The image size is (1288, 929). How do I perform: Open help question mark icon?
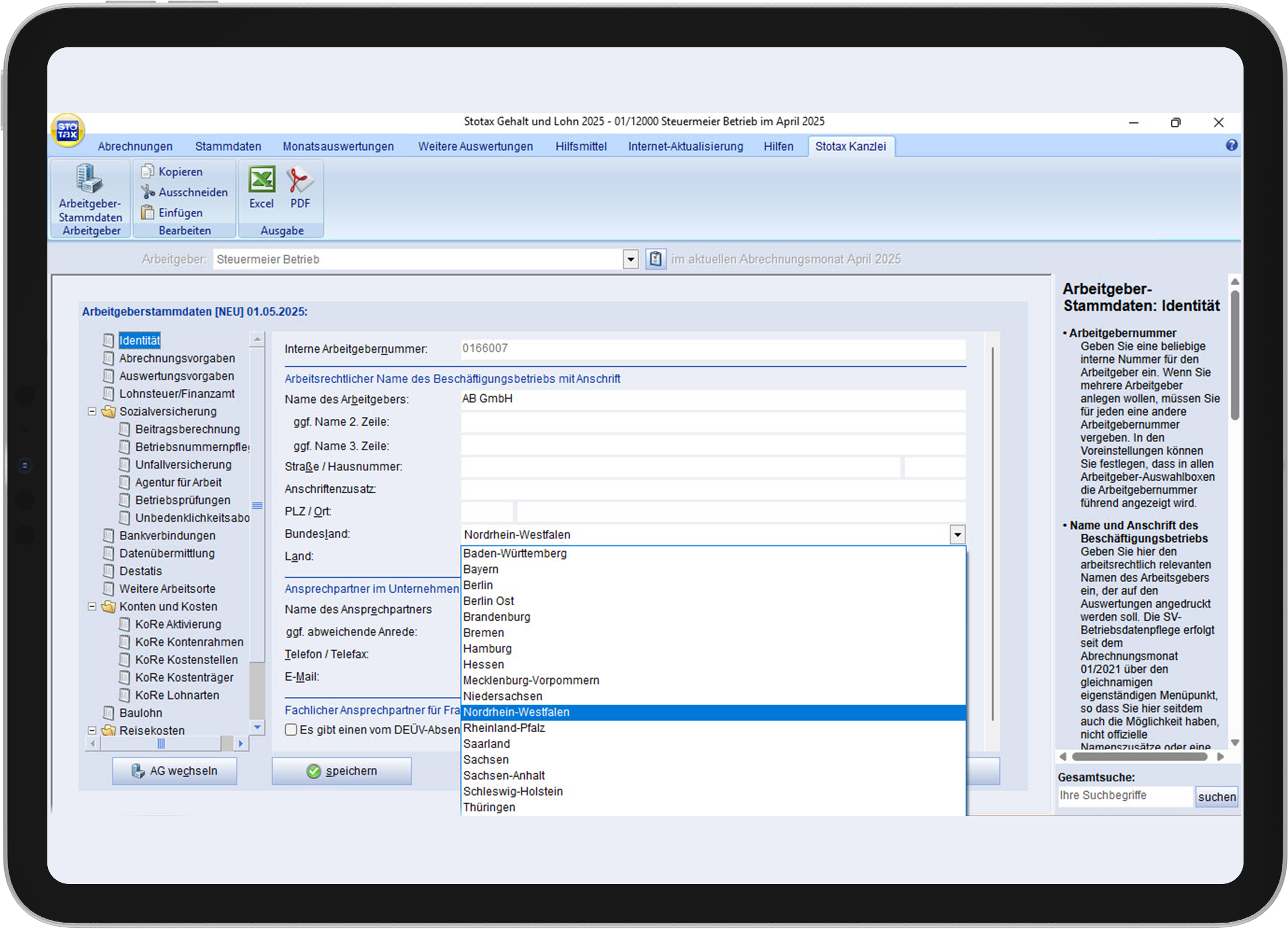coord(1231,145)
